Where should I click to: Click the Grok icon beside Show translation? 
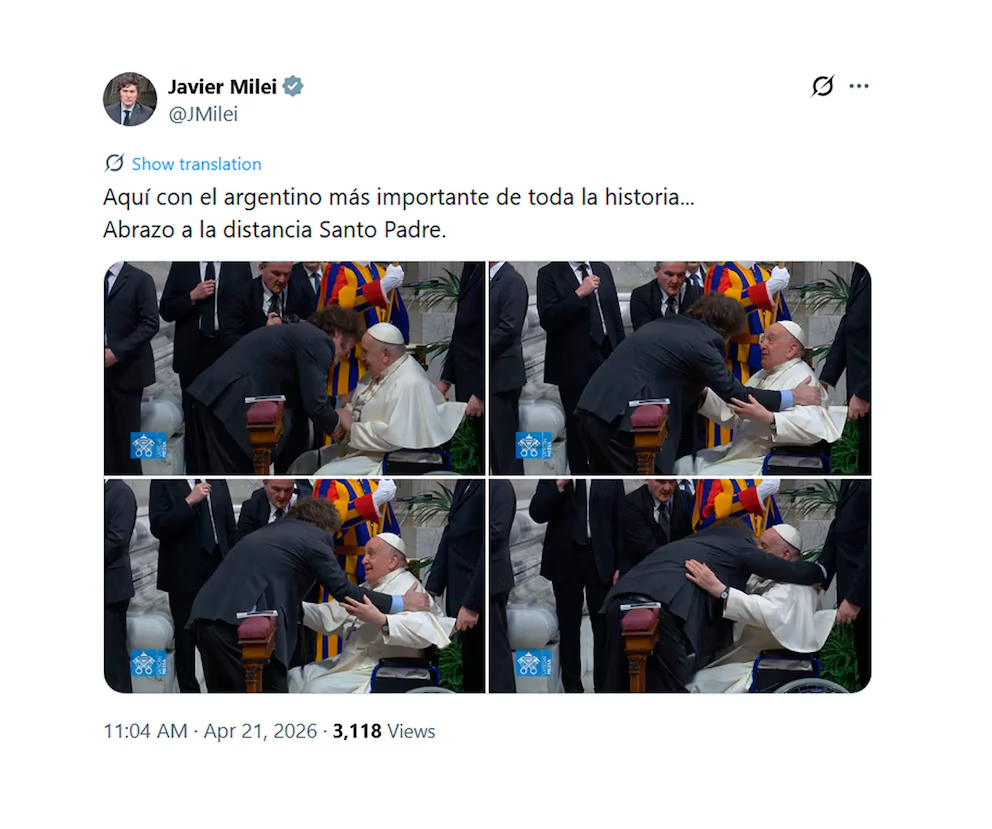tap(114, 163)
